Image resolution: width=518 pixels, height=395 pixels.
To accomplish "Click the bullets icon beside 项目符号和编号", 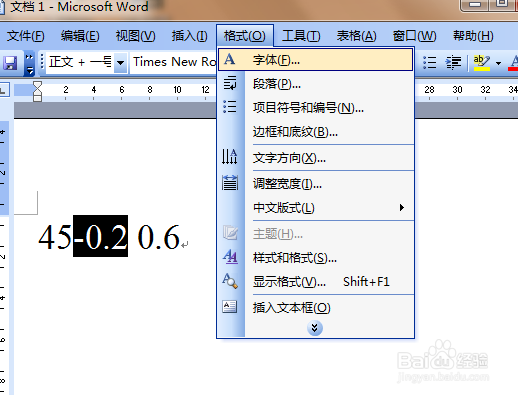I will tap(230, 107).
